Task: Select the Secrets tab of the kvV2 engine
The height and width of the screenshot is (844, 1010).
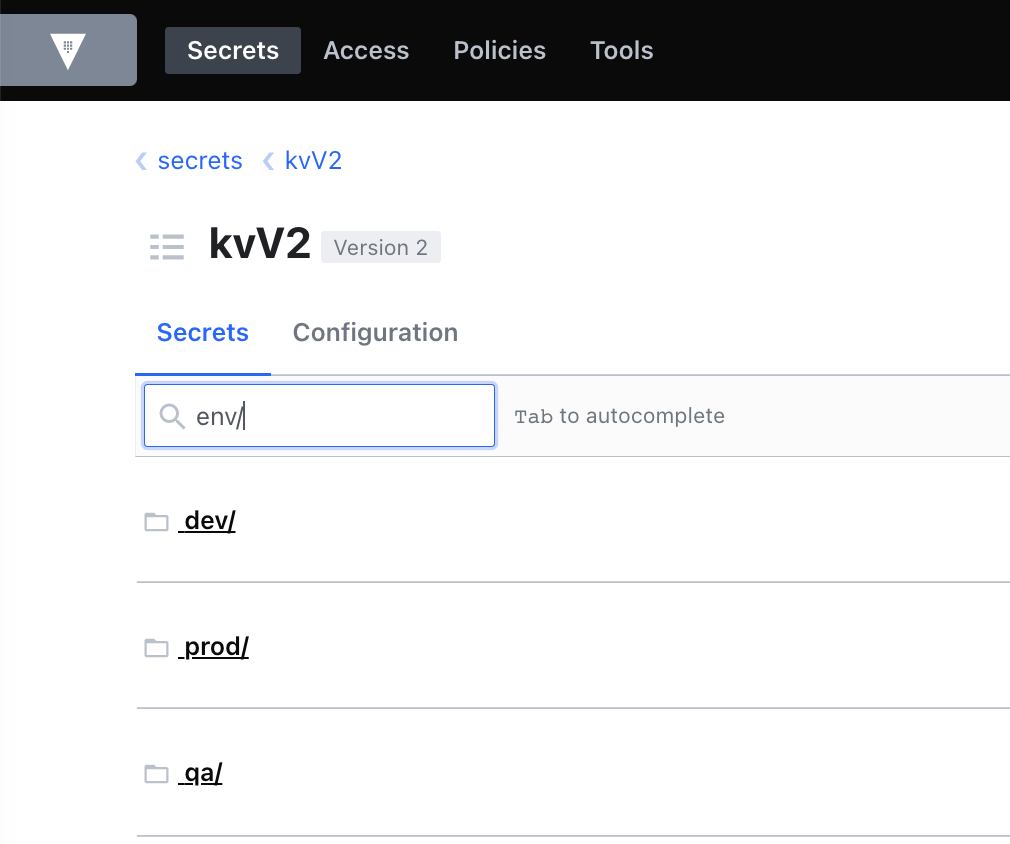Action: coord(202,332)
